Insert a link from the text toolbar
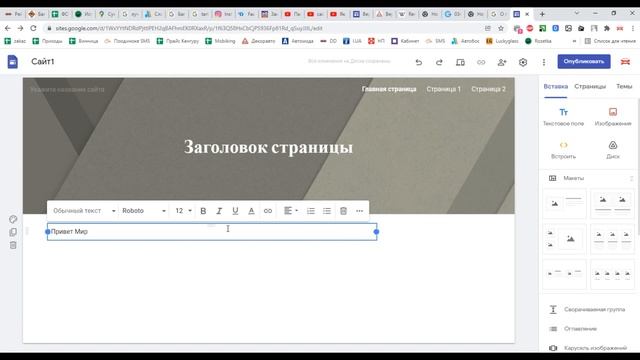Screen dimensions: 640x360 268,211
